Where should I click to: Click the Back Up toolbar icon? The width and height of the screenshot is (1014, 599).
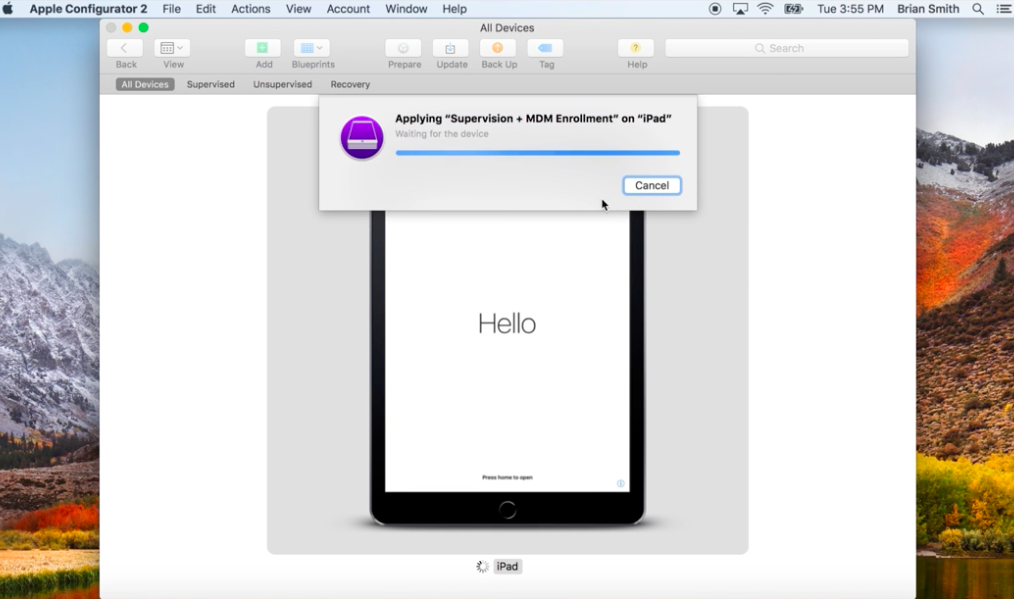click(498, 48)
